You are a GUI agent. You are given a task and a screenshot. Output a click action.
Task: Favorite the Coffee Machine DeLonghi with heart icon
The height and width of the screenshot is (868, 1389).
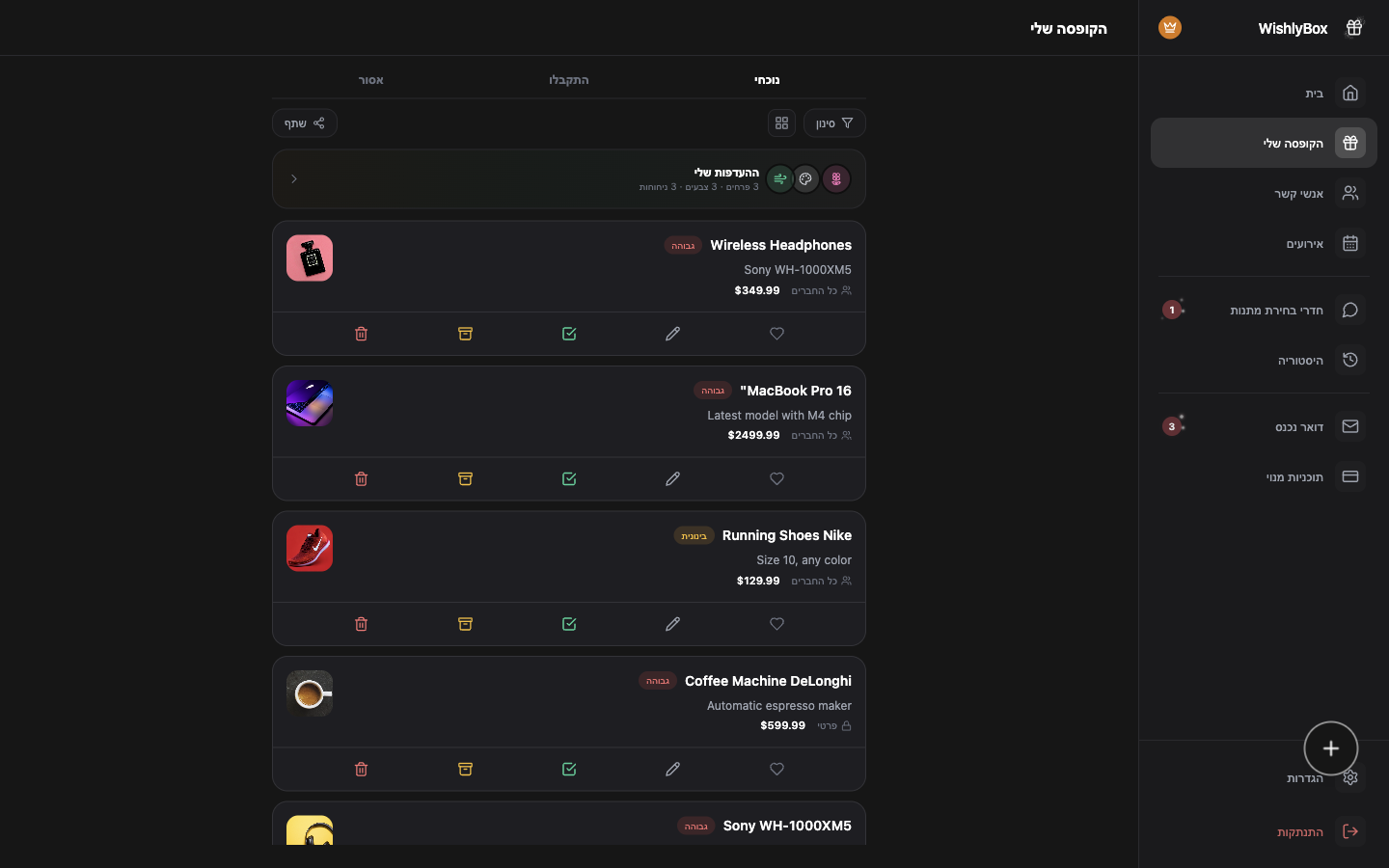coord(776,770)
